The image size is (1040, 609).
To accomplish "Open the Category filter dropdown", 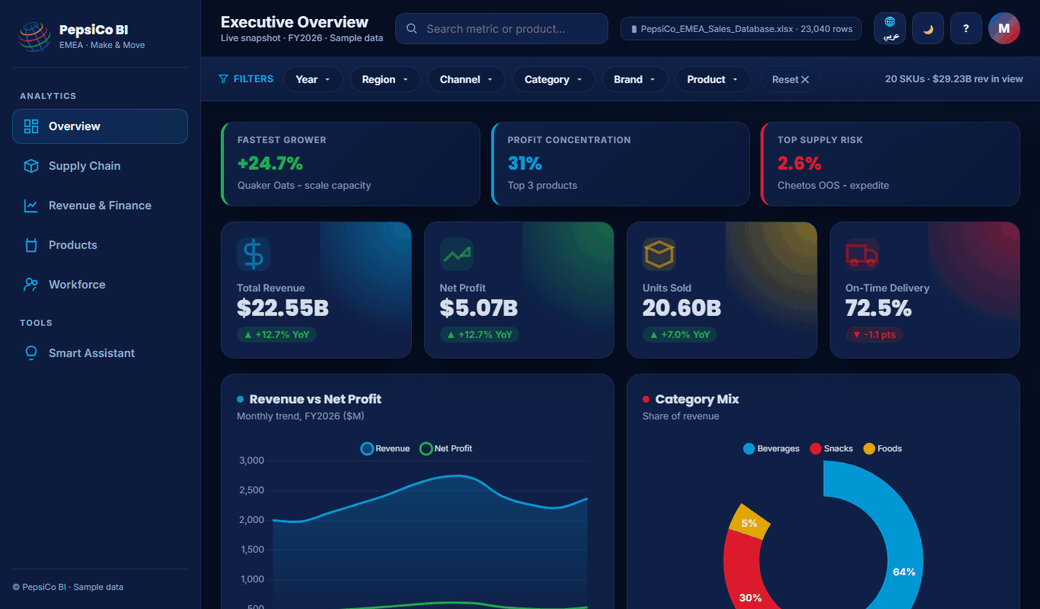I will [553, 79].
